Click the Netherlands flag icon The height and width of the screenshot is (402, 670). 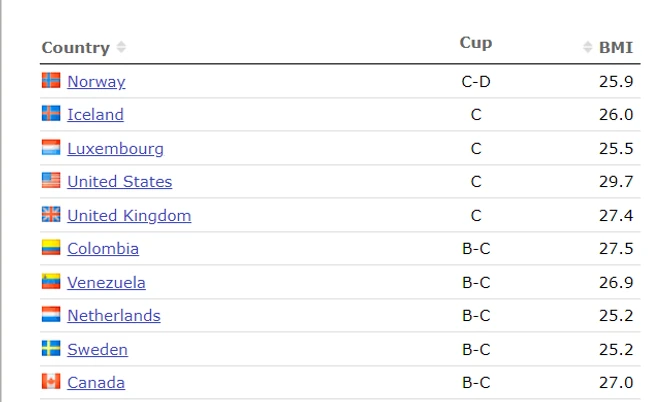pyautogui.click(x=51, y=315)
